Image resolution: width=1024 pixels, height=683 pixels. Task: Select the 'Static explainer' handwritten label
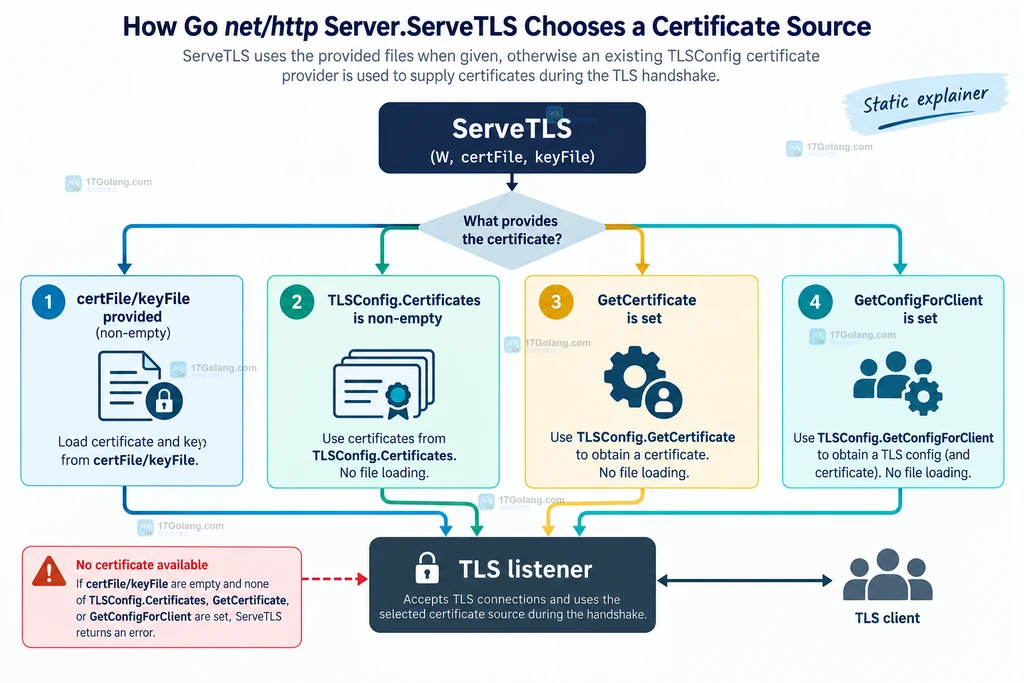925,100
